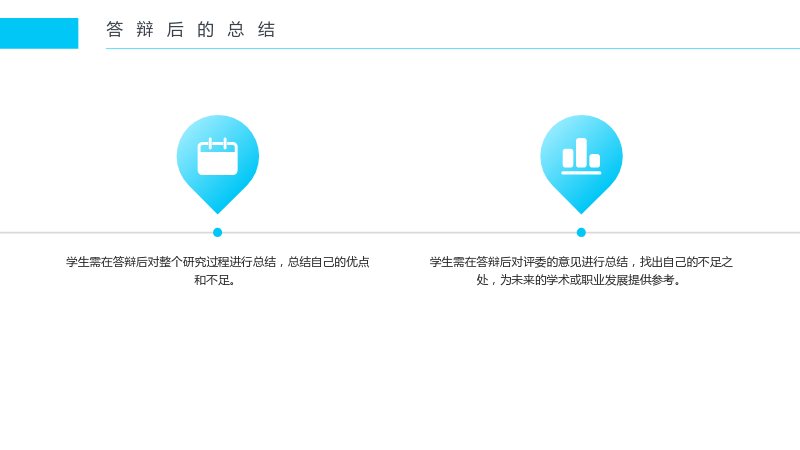This screenshot has width=800, height=450.
Task: Click the bar chart icon in right pin
Action: (x=581, y=156)
